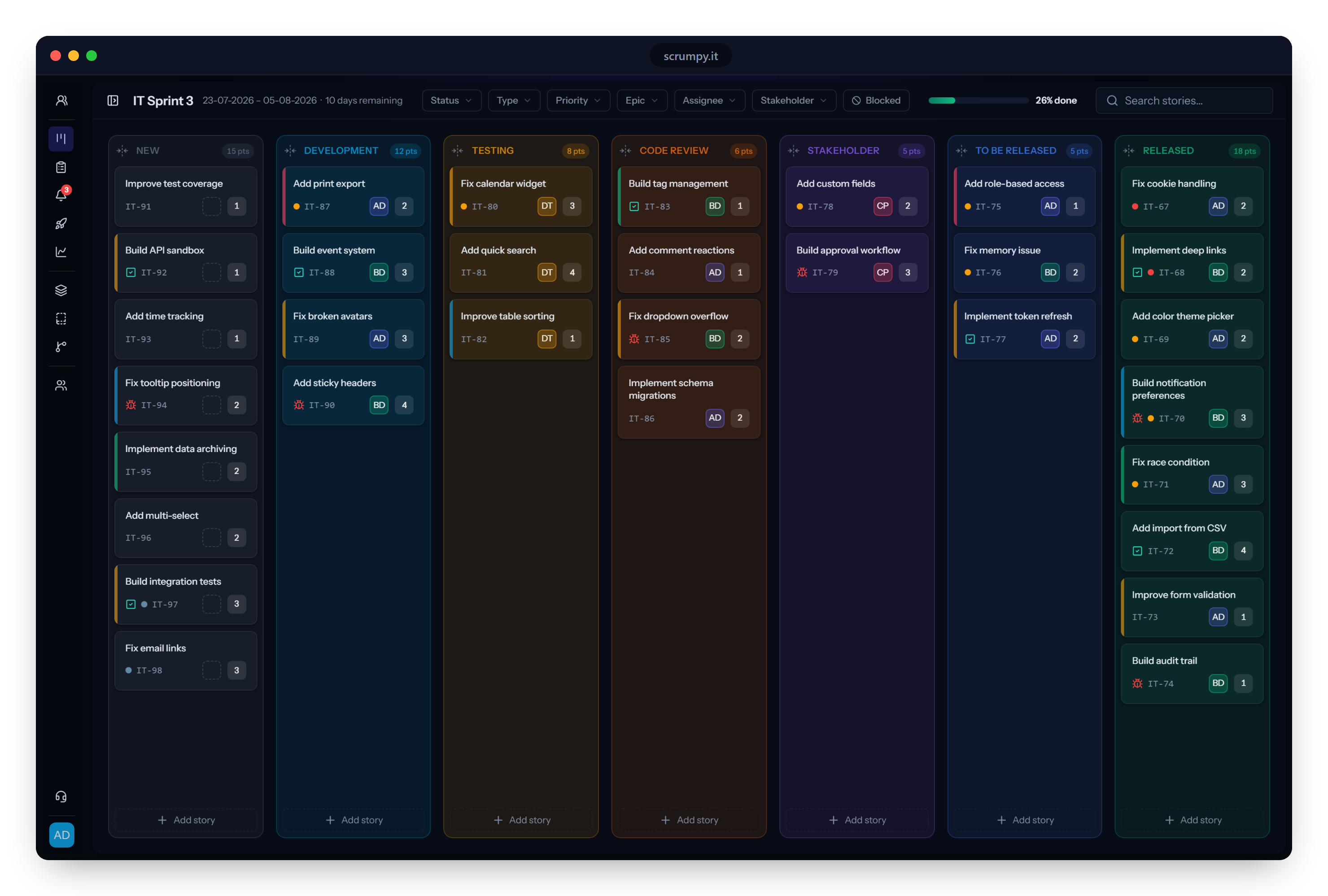Add story to RELEASED column

pyautogui.click(x=1193, y=820)
